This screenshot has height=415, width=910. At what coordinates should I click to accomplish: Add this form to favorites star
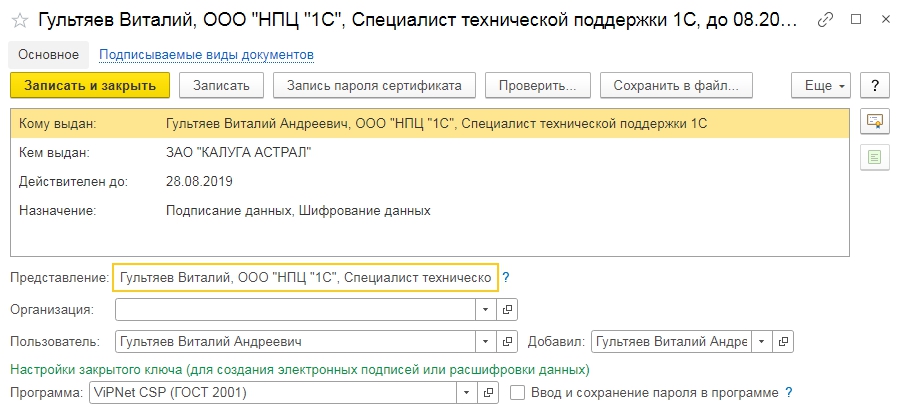pos(18,20)
